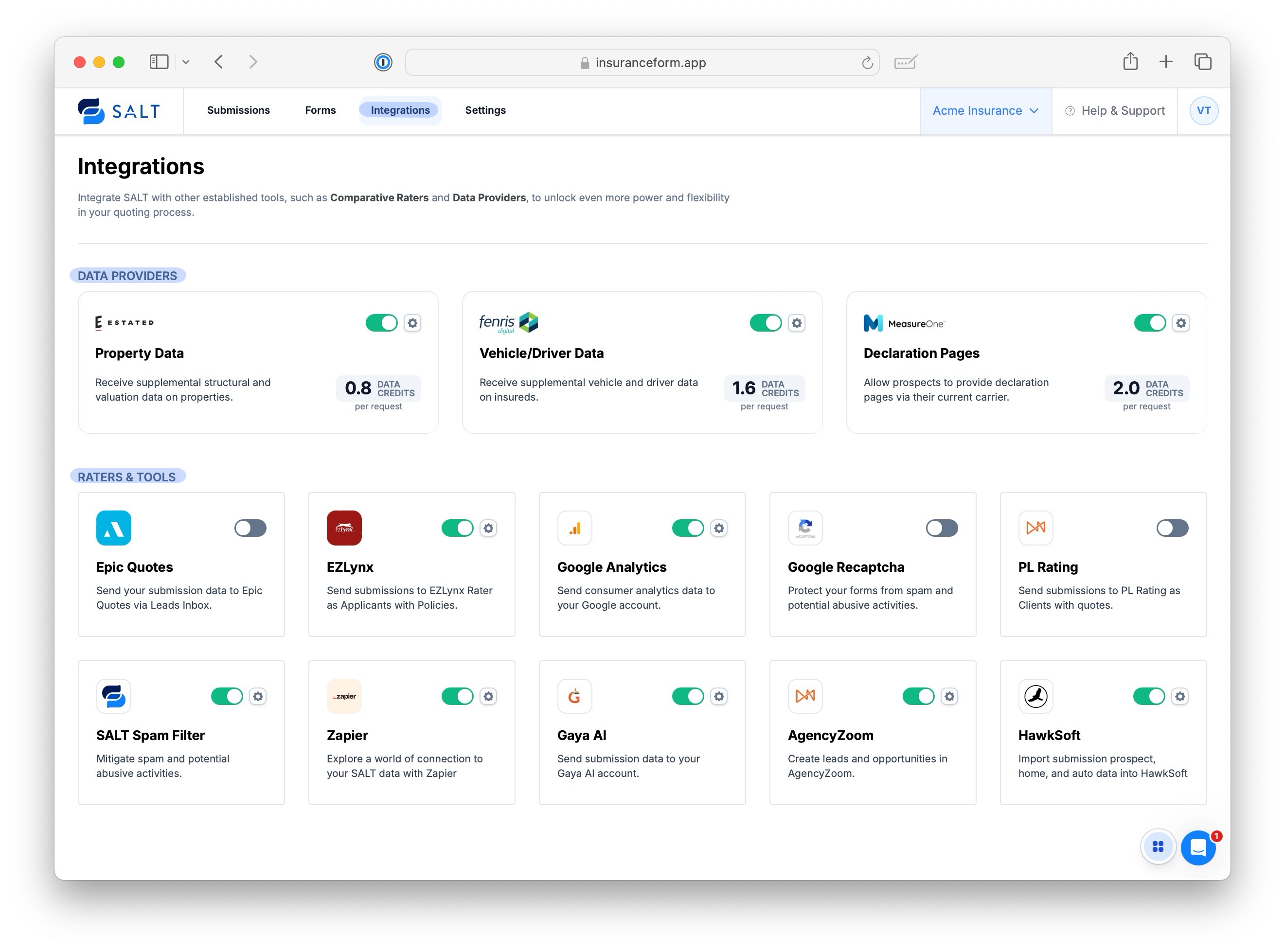
Task: Click the Google Recaptcha logo icon
Action: click(x=805, y=528)
